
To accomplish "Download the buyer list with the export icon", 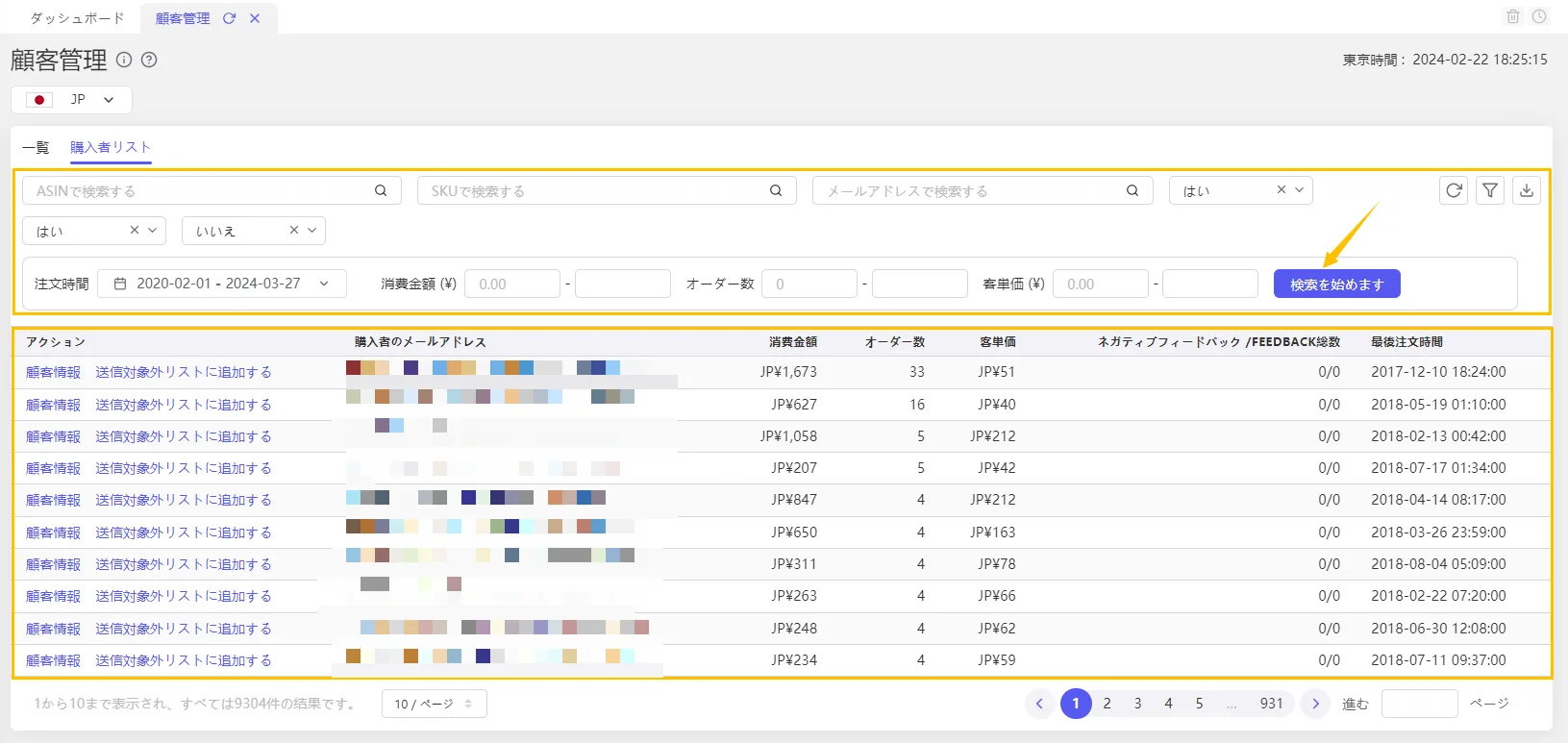I will [1527, 190].
